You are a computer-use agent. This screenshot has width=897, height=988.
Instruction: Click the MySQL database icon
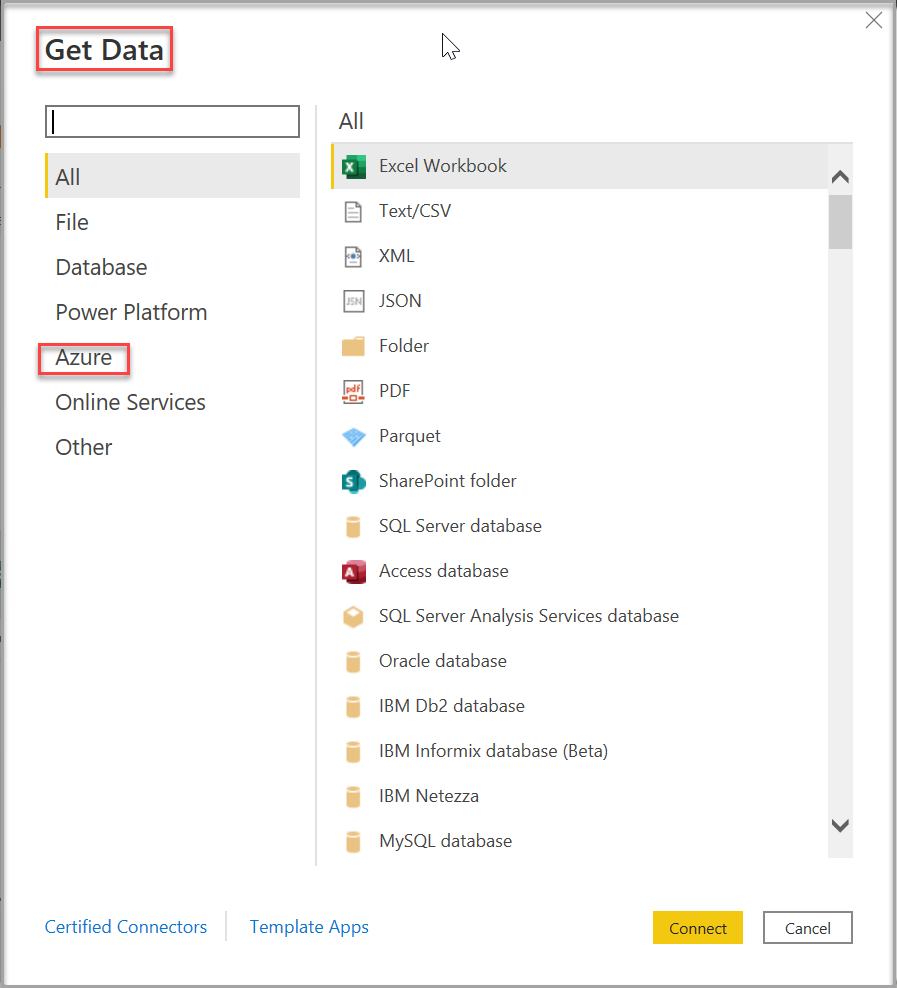tap(353, 842)
